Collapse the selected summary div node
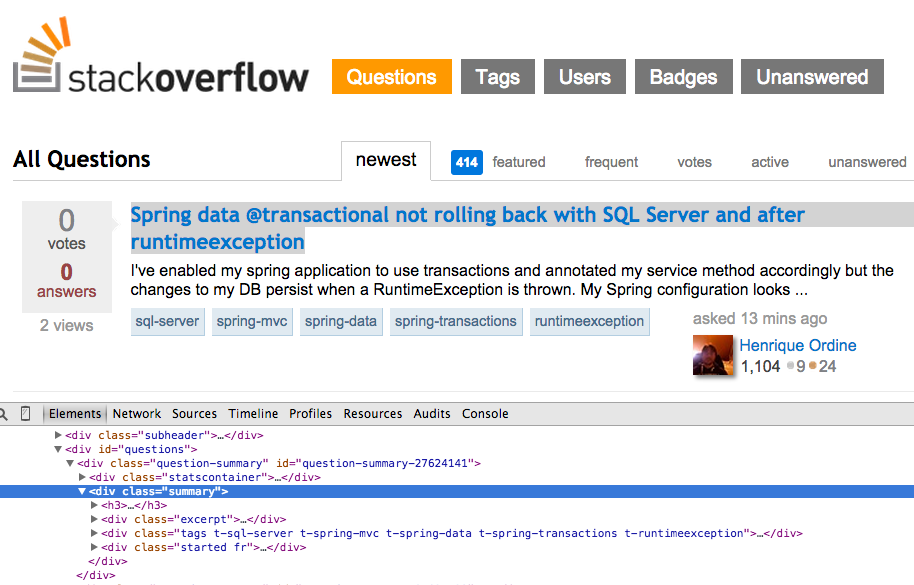 pos(82,491)
